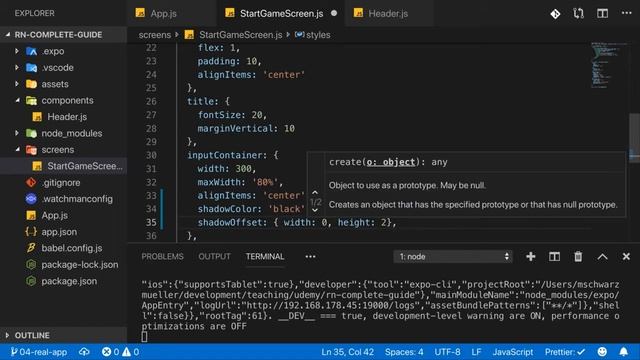The image size is (640, 360).
Task: Click the editor minimap
Action: point(608,65)
